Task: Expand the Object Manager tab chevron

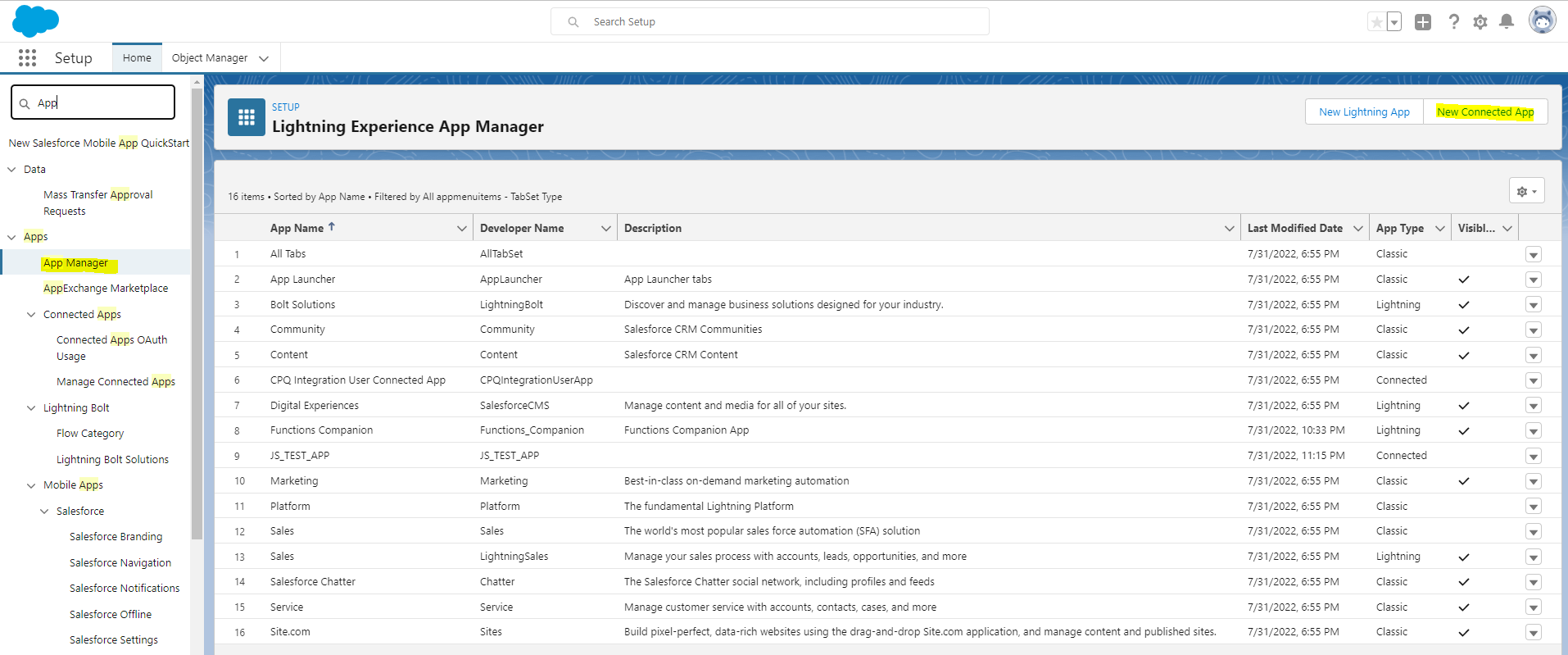Action: (264, 58)
